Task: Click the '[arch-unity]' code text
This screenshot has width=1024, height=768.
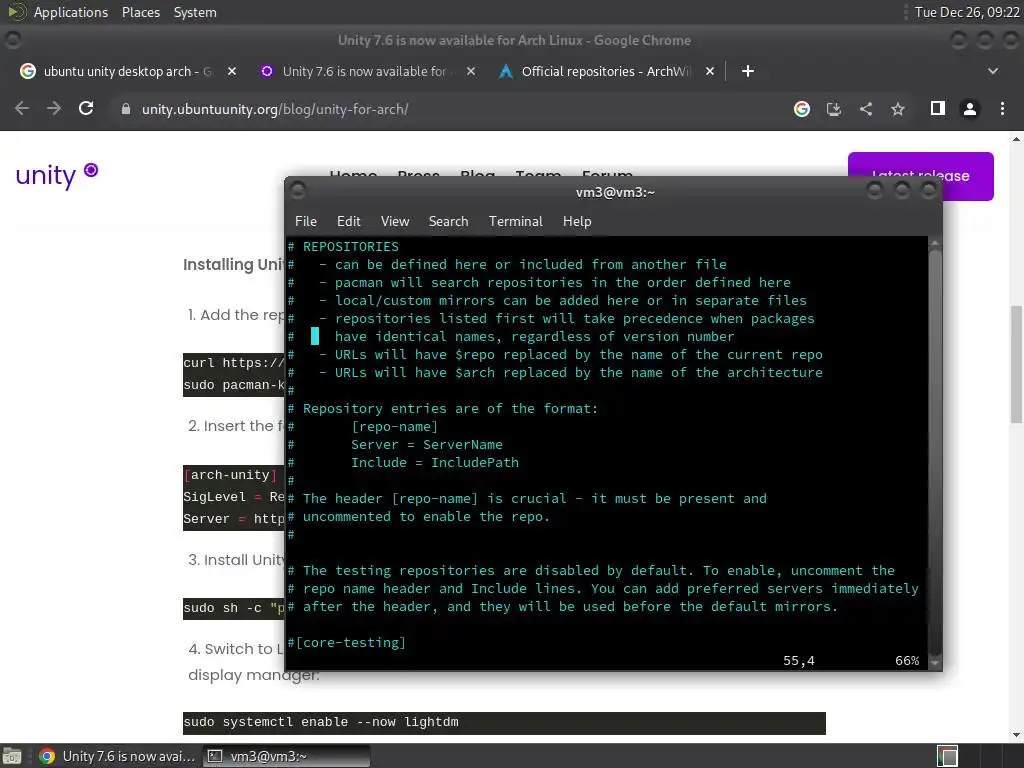Action: (x=230, y=475)
